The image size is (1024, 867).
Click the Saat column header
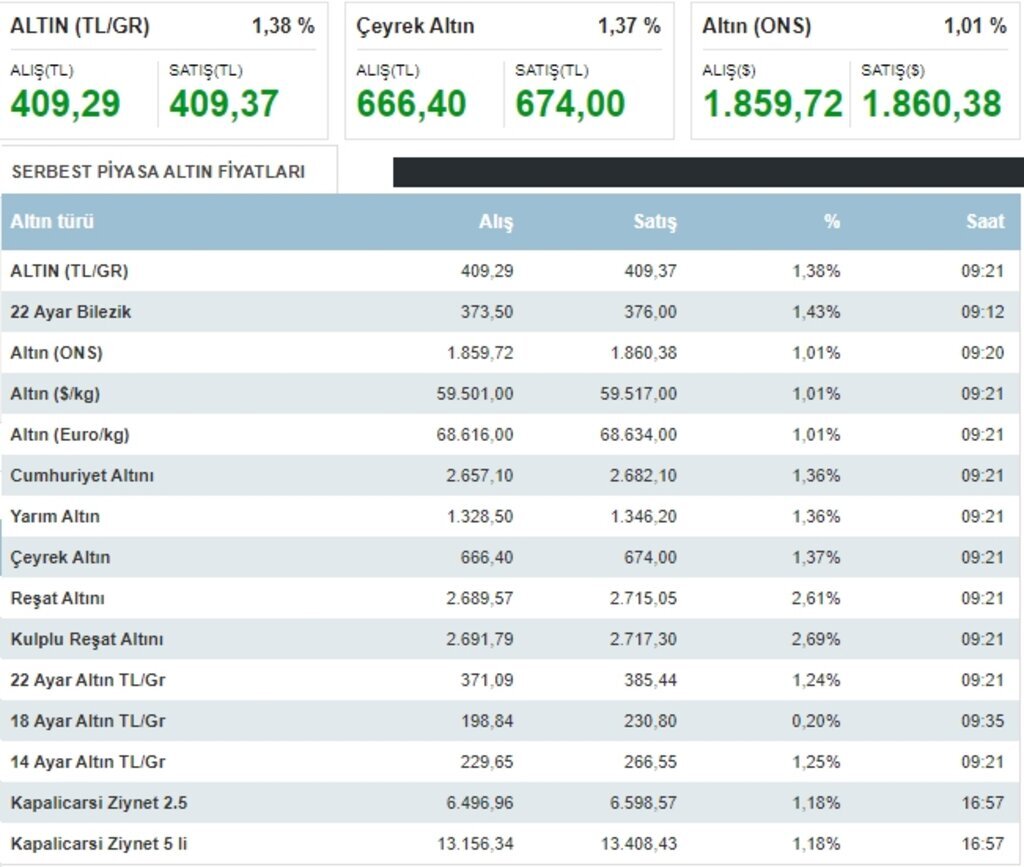(984, 222)
